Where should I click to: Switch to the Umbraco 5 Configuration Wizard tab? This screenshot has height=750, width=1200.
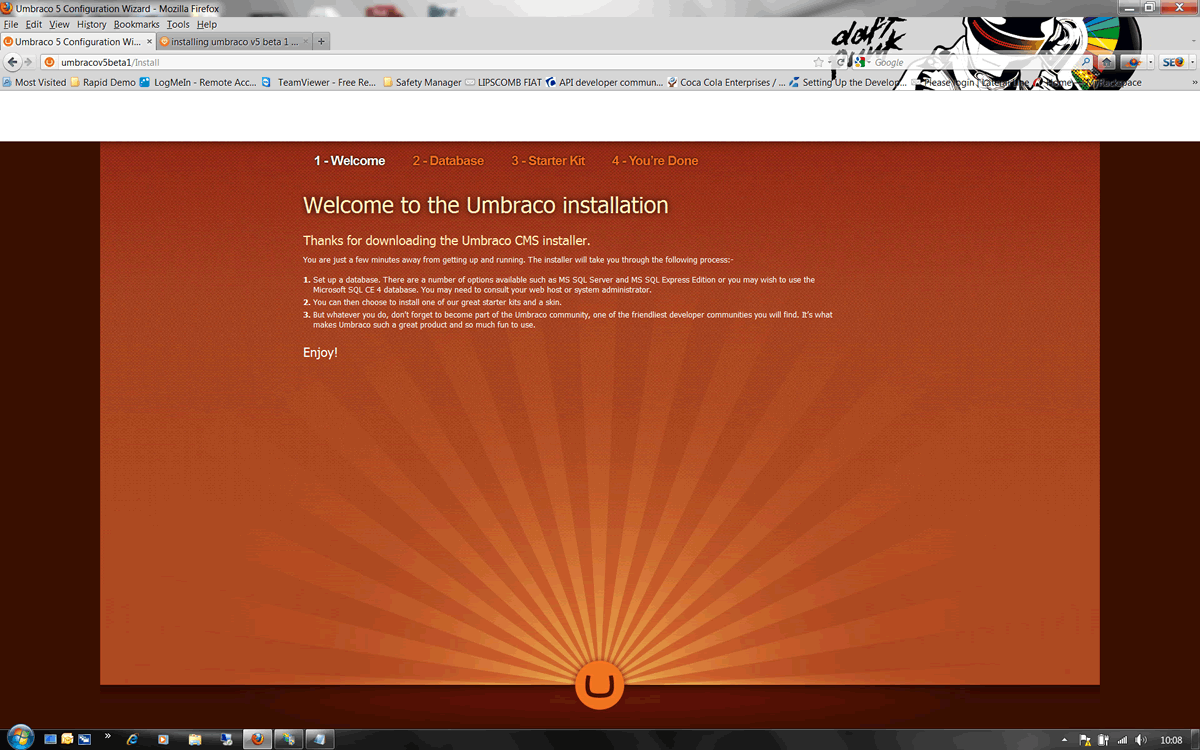tap(78, 42)
